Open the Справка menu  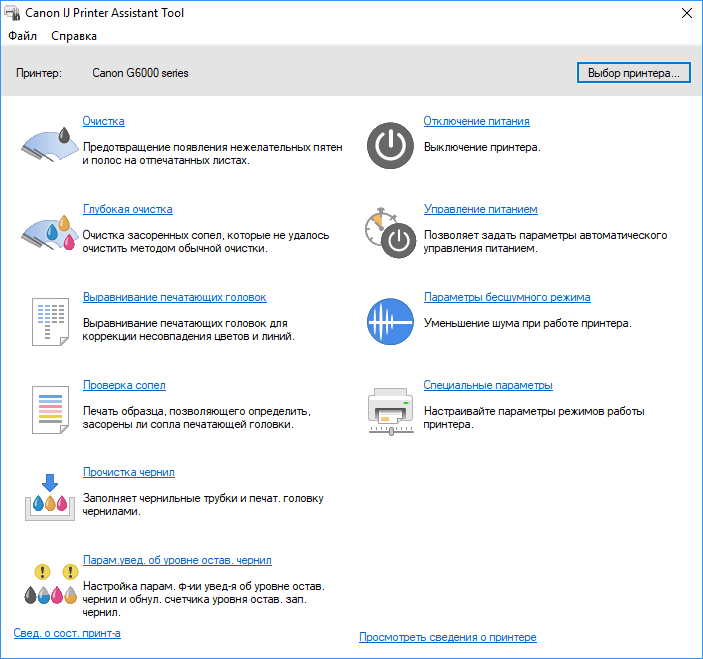point(74,36)
